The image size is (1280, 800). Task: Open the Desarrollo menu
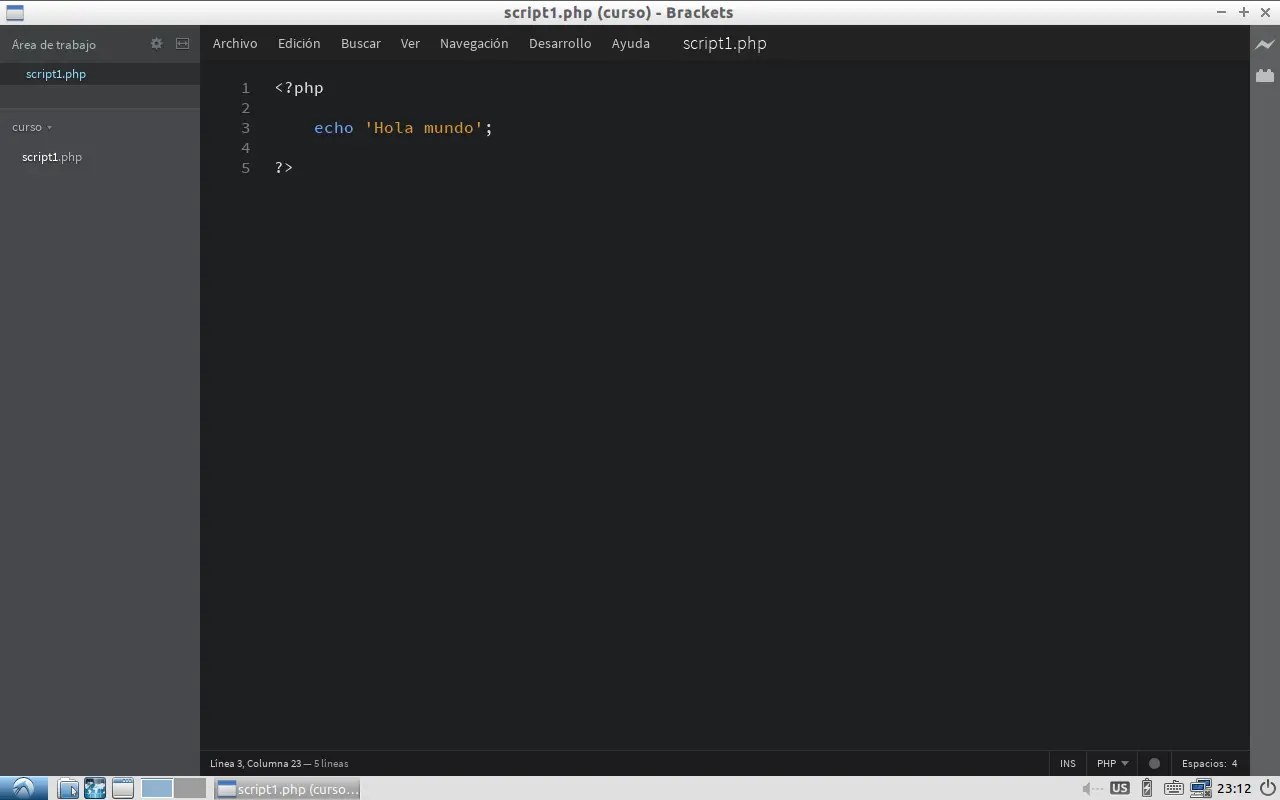point(560,43)
